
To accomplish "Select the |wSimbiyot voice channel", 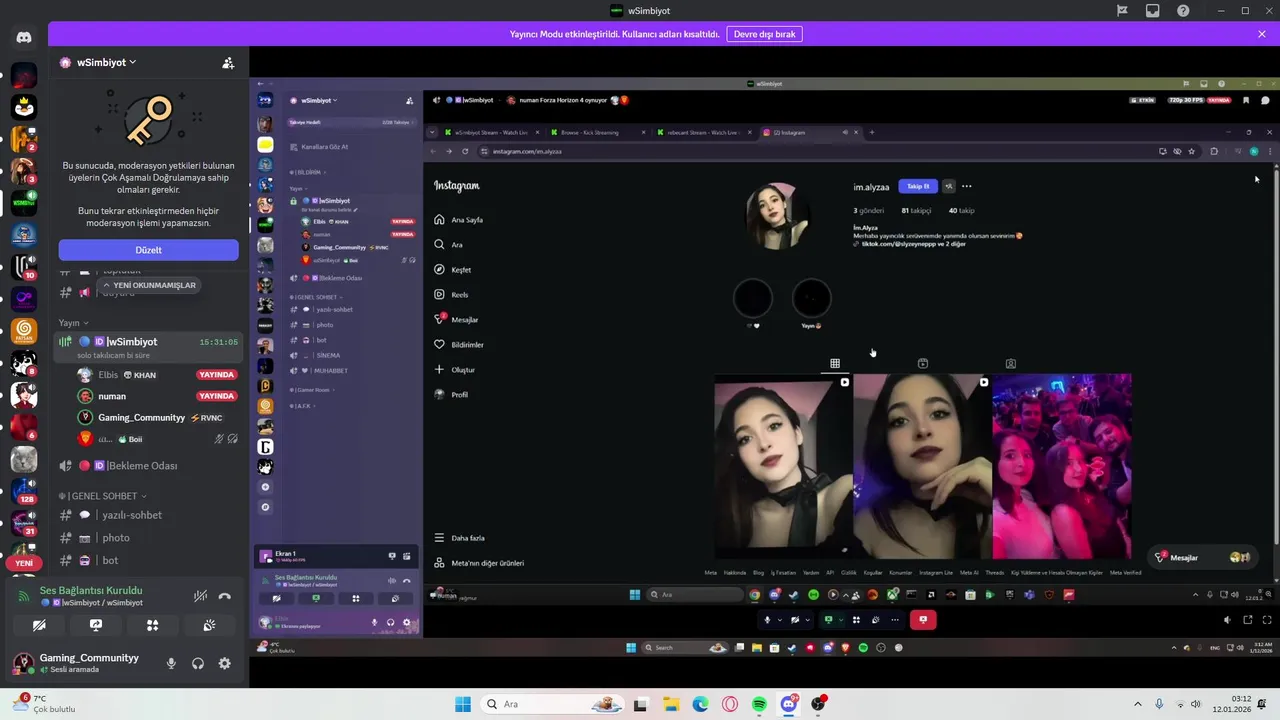I will pos(148,347).
